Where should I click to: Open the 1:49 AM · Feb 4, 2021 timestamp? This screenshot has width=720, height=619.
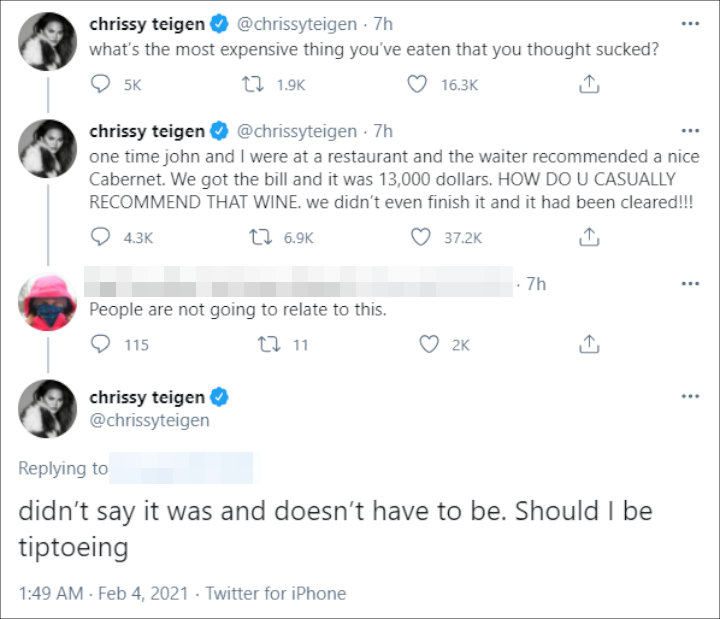click(x=103, y=593)
